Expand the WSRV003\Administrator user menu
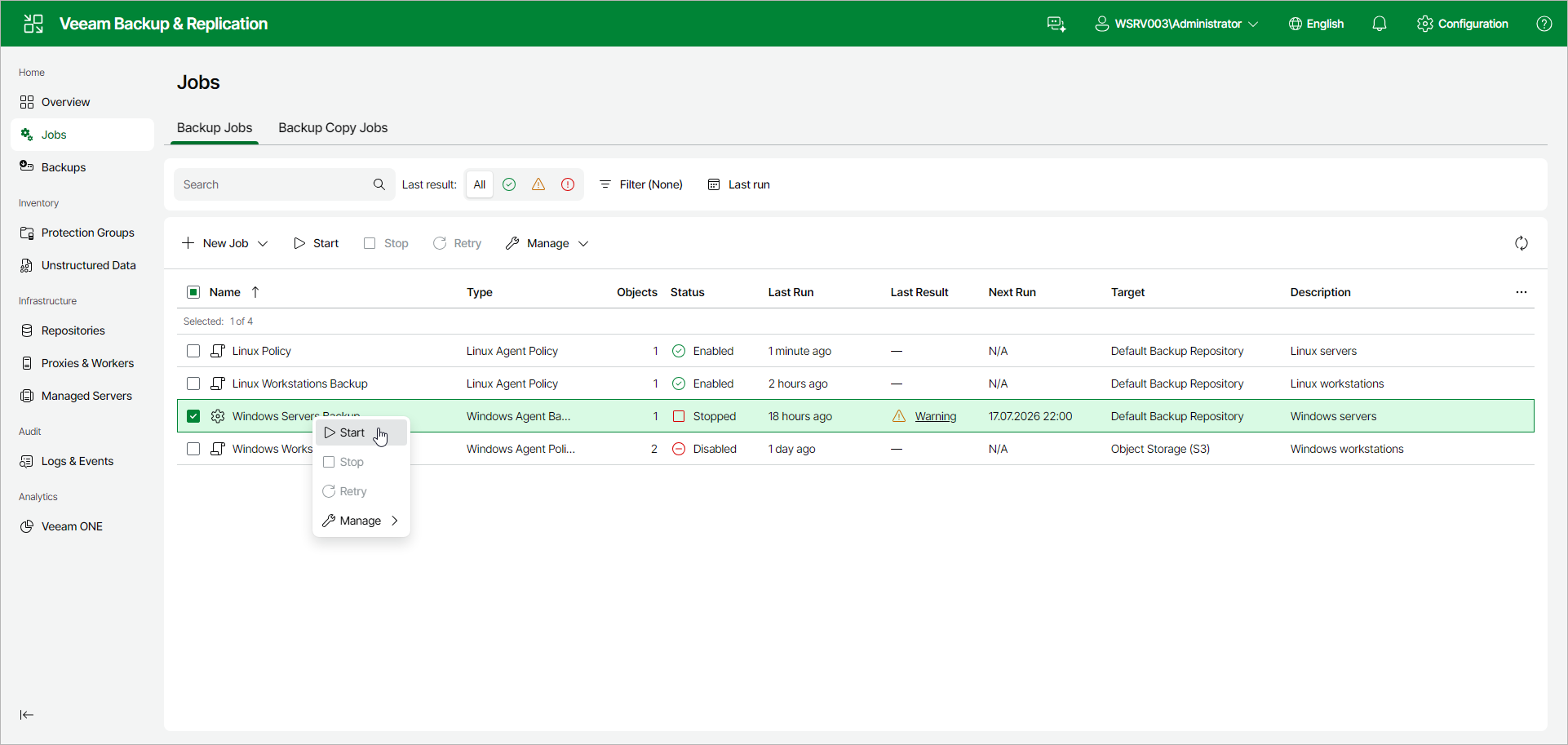Screen dimensions: 1568x745 (x=1176, y=24)
